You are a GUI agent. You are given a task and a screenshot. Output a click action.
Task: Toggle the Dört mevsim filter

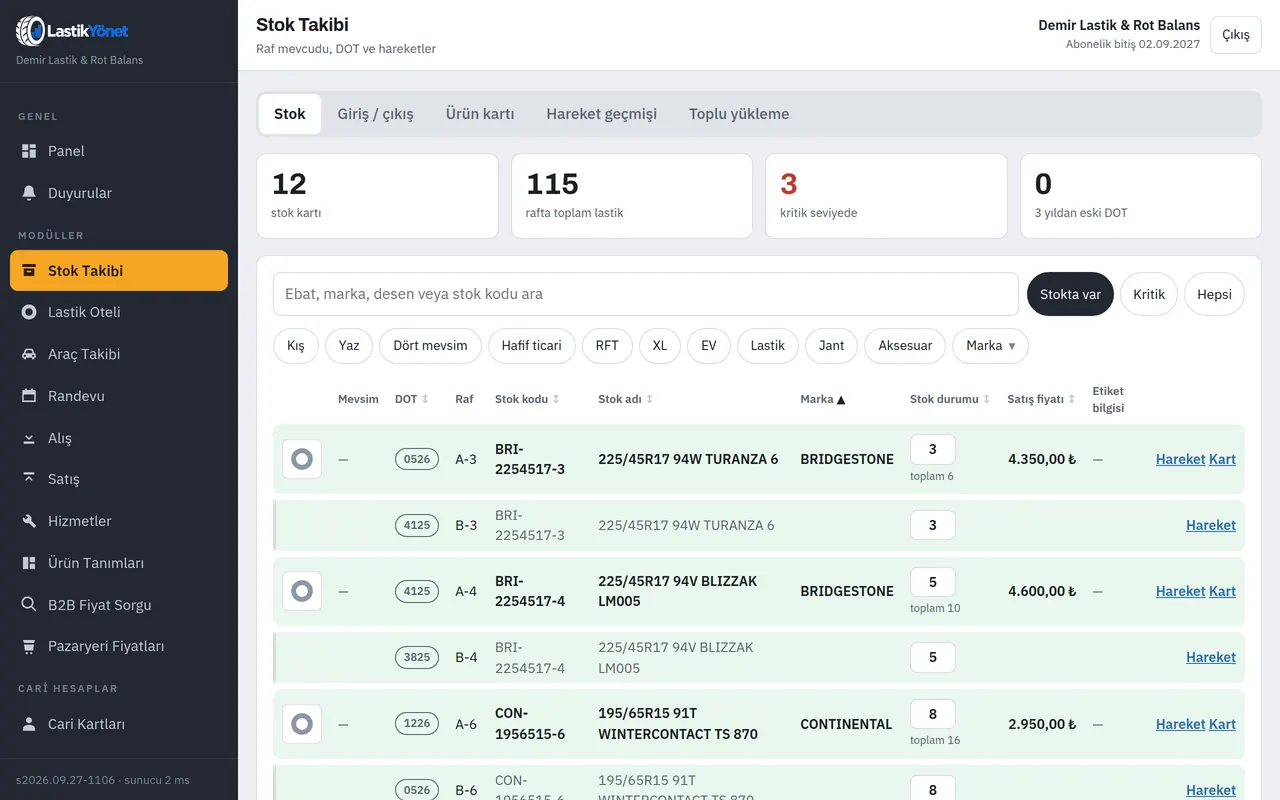(430, 345)
